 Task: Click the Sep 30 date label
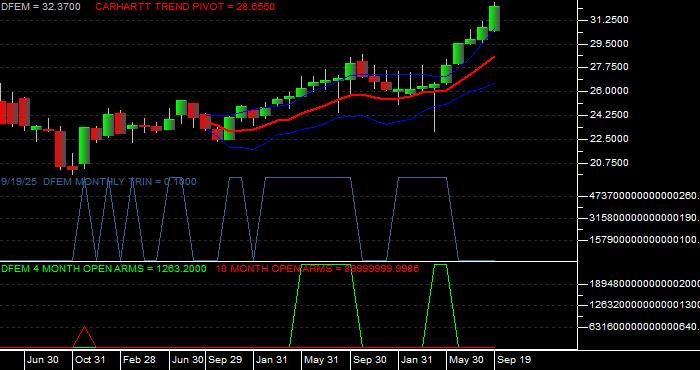(x=370, y=360)
